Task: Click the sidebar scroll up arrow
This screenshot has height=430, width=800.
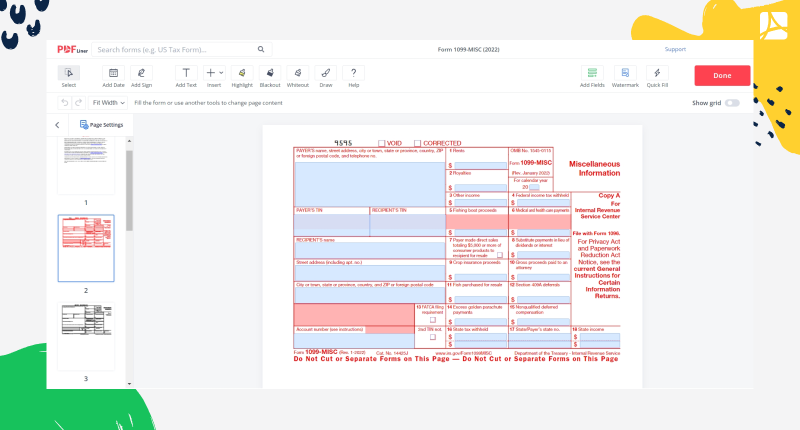Action: [129, 141]
